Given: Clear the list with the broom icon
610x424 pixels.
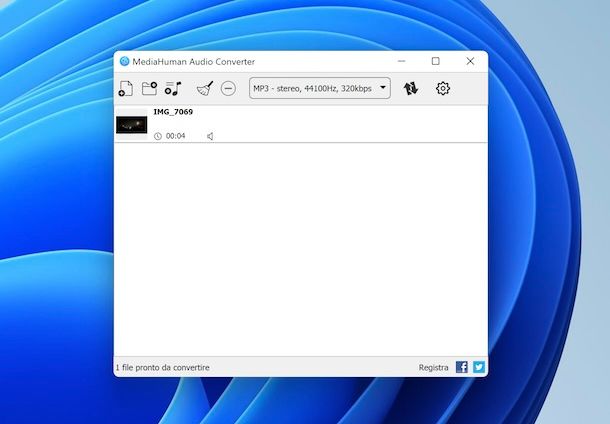Looking at the screenshot, I should (205, 88).
